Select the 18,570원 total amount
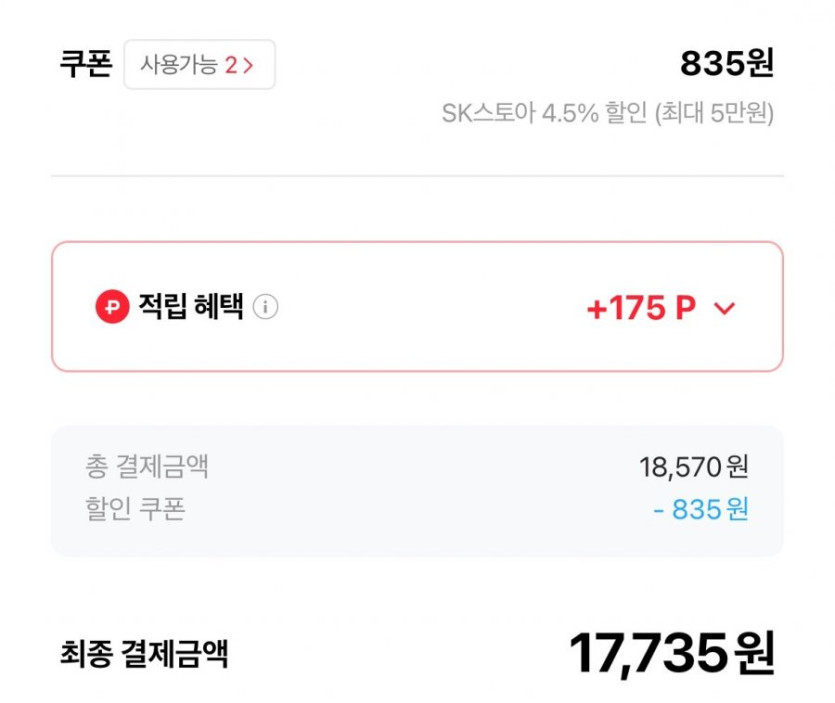This screenshot has height=703, width=835. click(693, 467)
